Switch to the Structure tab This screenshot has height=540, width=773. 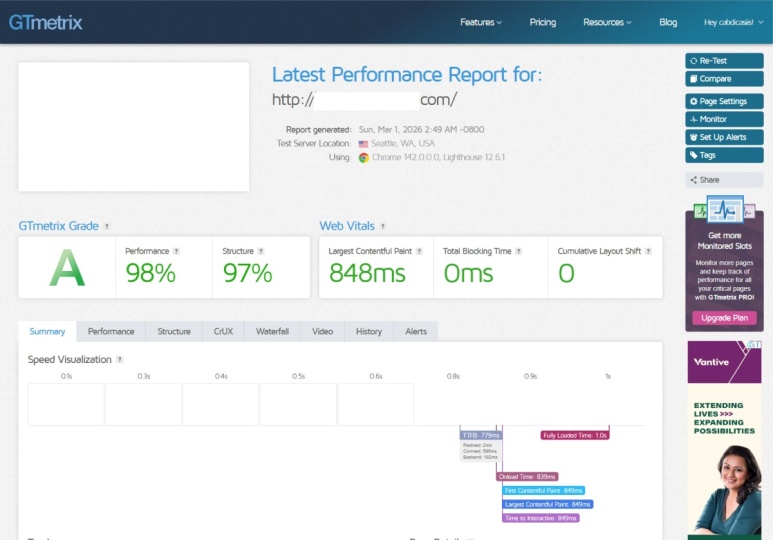tap(174, 331)
